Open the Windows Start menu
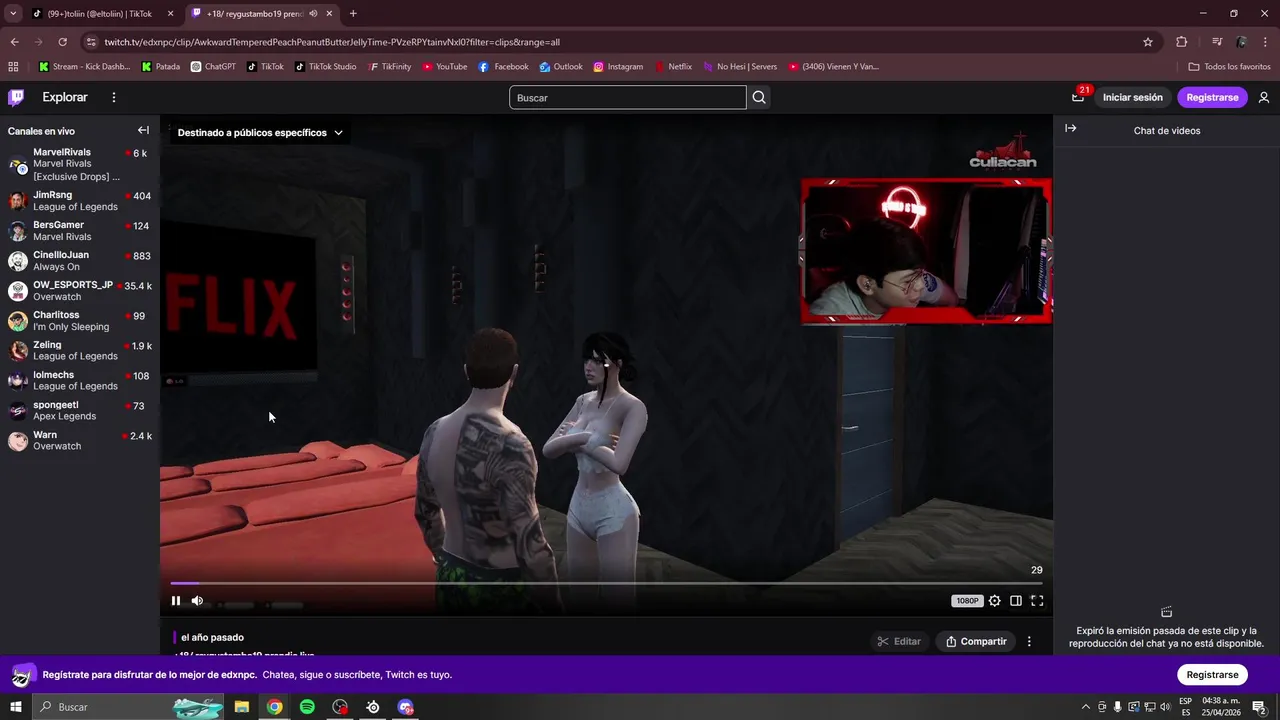Screen dimensions: 1280x720 click(x=15, y=707)
